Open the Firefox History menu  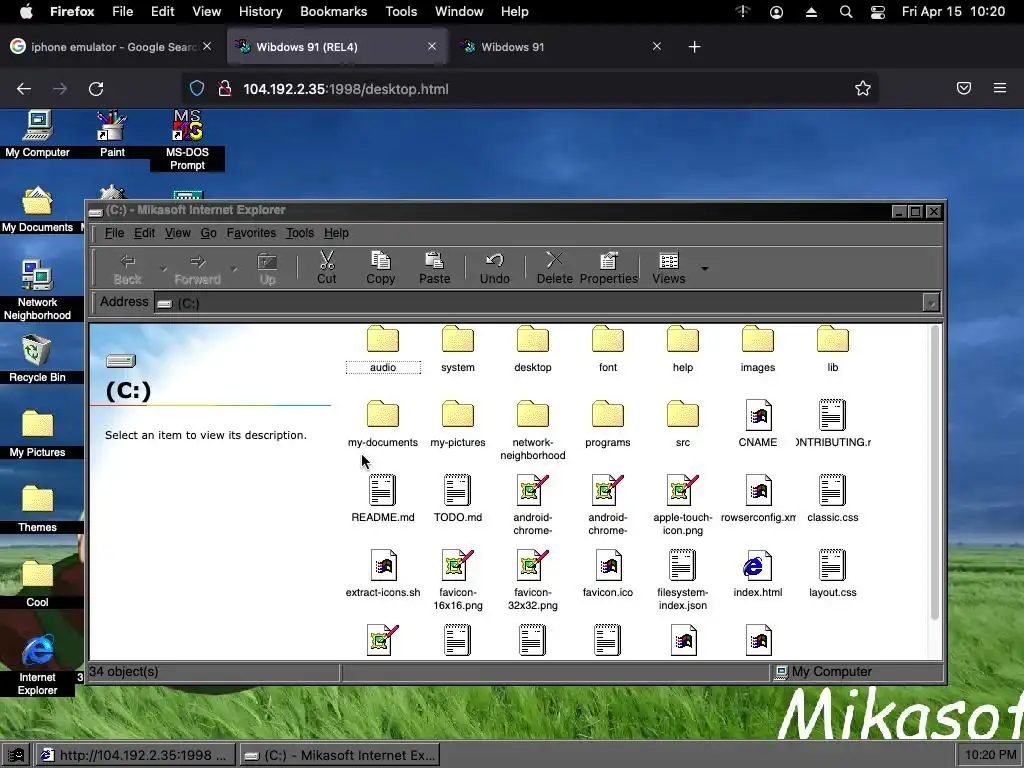click(260, 12)
